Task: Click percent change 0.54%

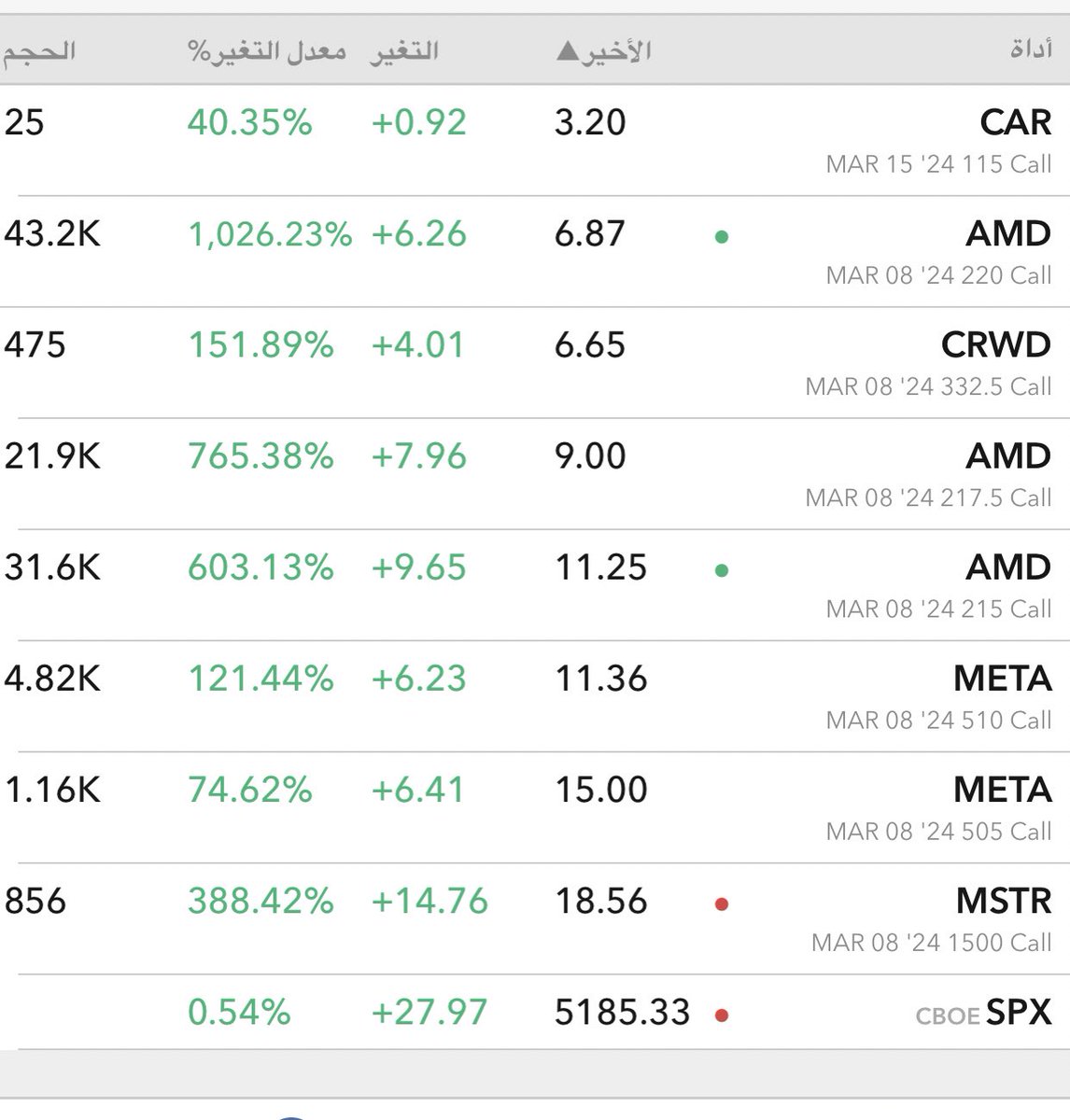Action: coord(239,1012)
